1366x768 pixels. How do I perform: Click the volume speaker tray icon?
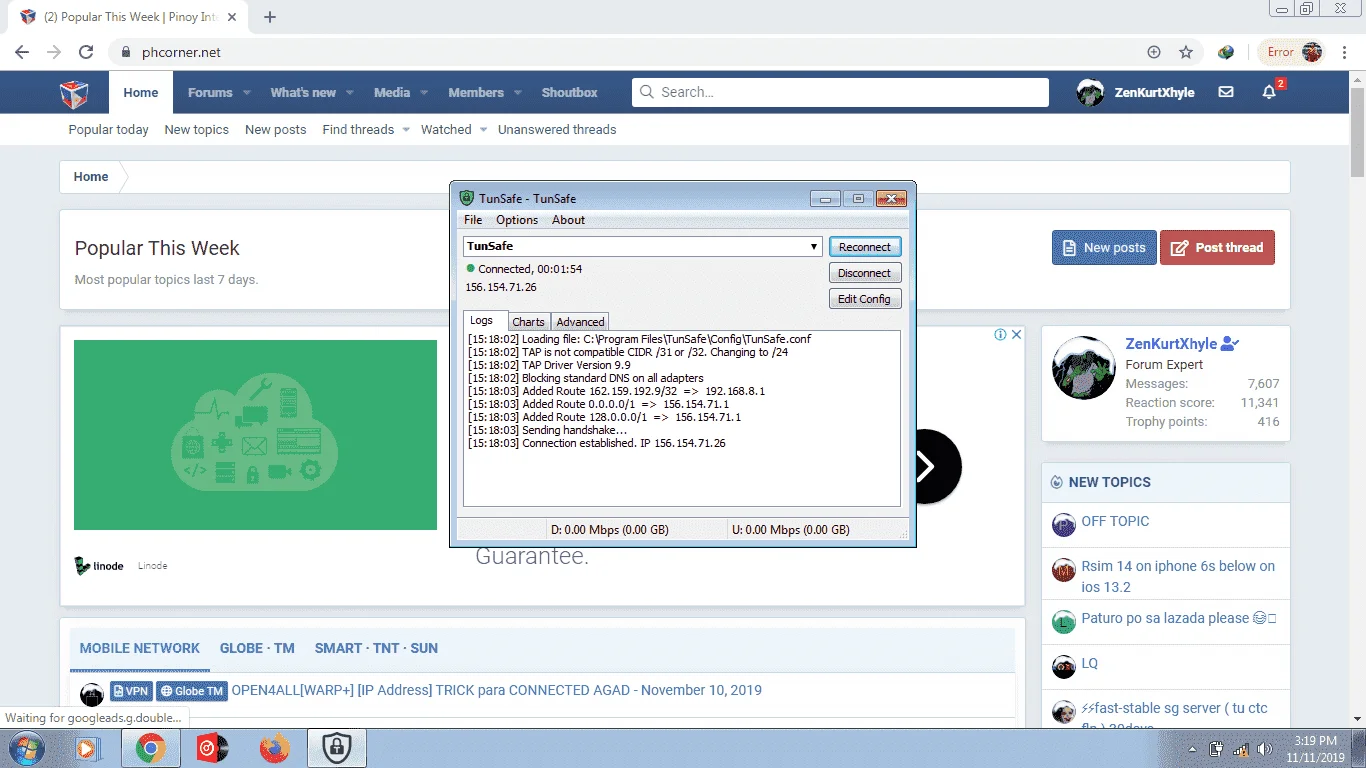point(1264,748)
